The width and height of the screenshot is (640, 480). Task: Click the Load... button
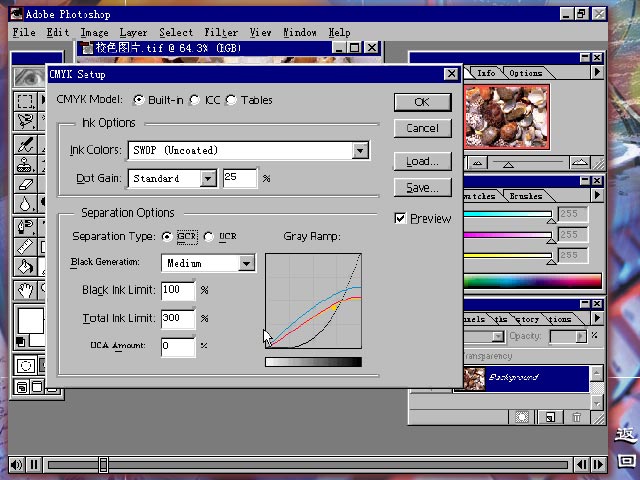click(421, 161)
